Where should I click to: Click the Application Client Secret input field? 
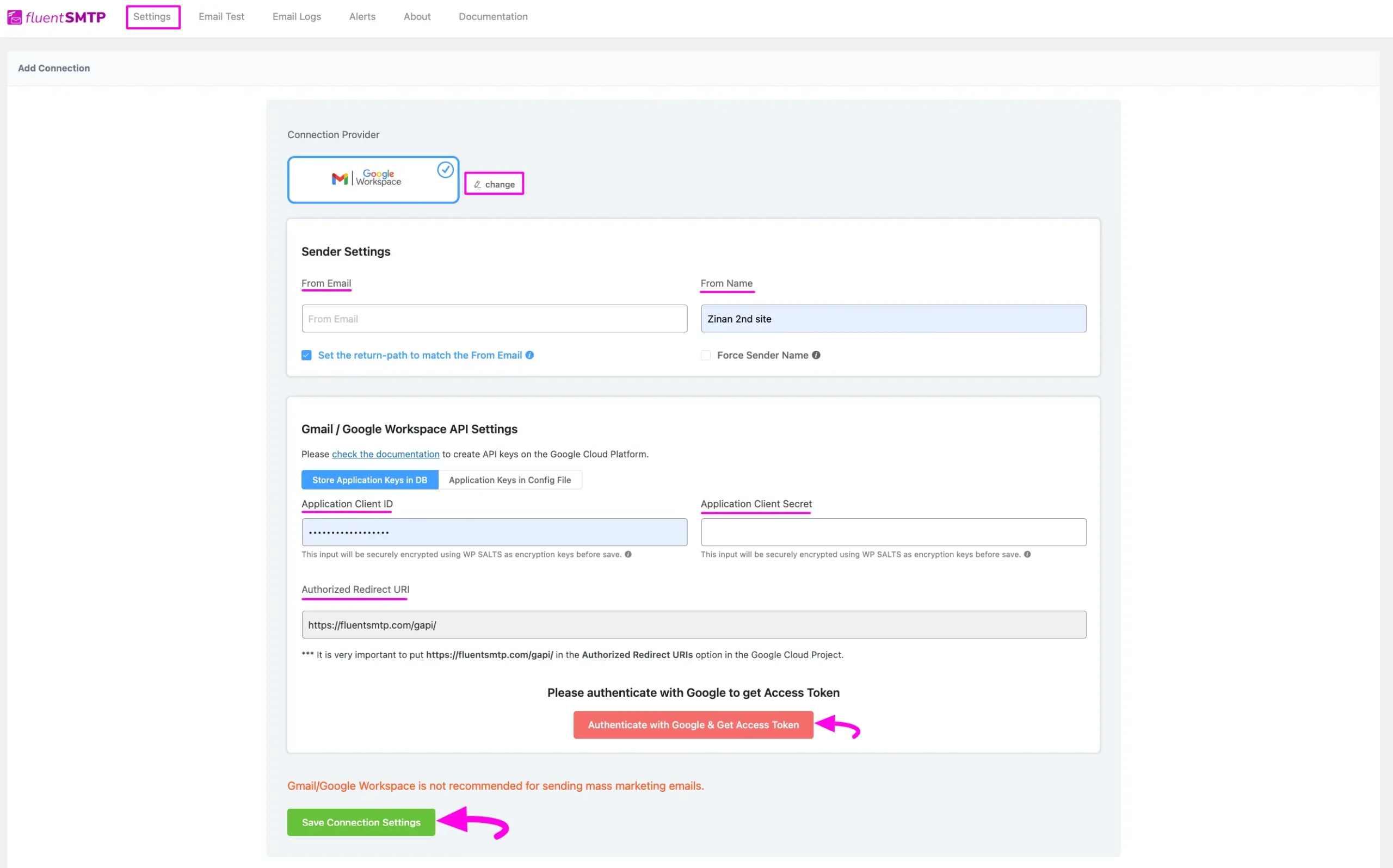892,531
